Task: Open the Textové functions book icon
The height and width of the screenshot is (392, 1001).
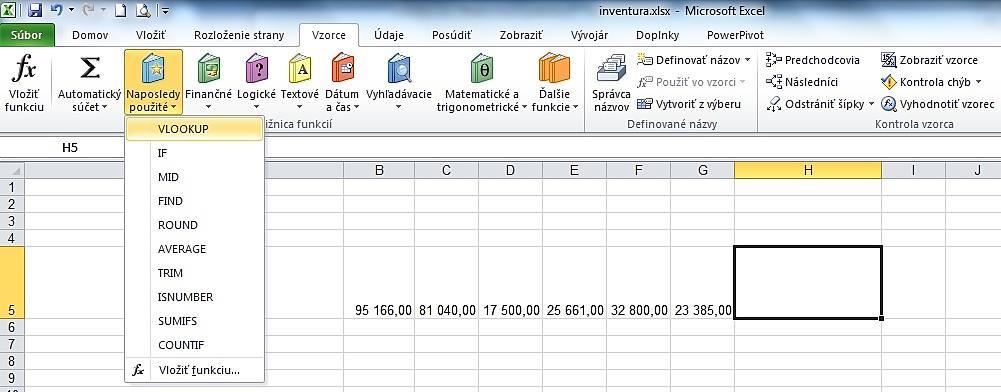Action: coord(299,68)
